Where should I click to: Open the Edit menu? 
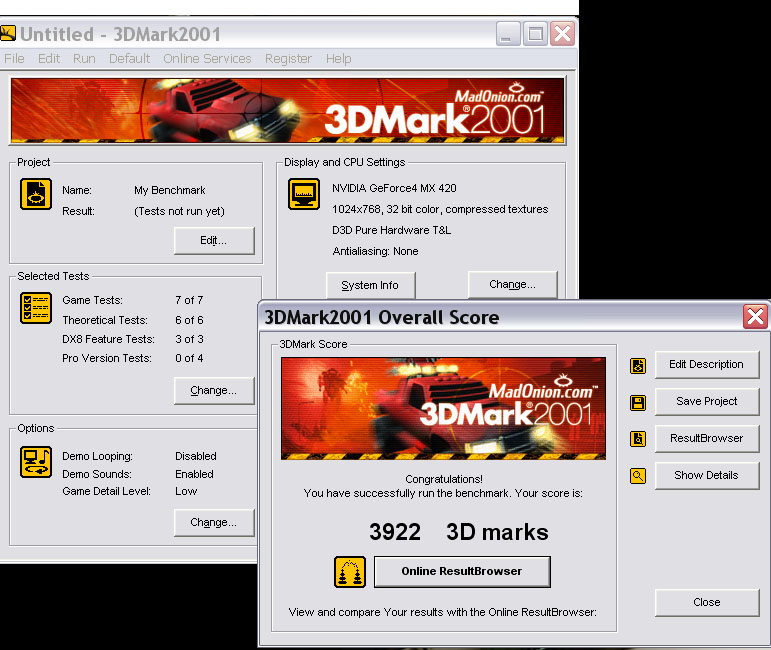[49, 59]
